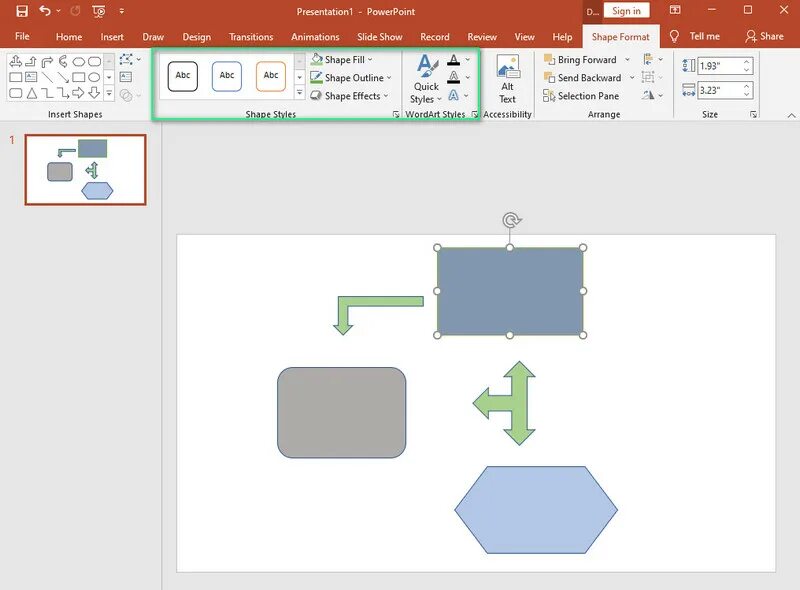Open the Transitions tab

pos(251,37)
